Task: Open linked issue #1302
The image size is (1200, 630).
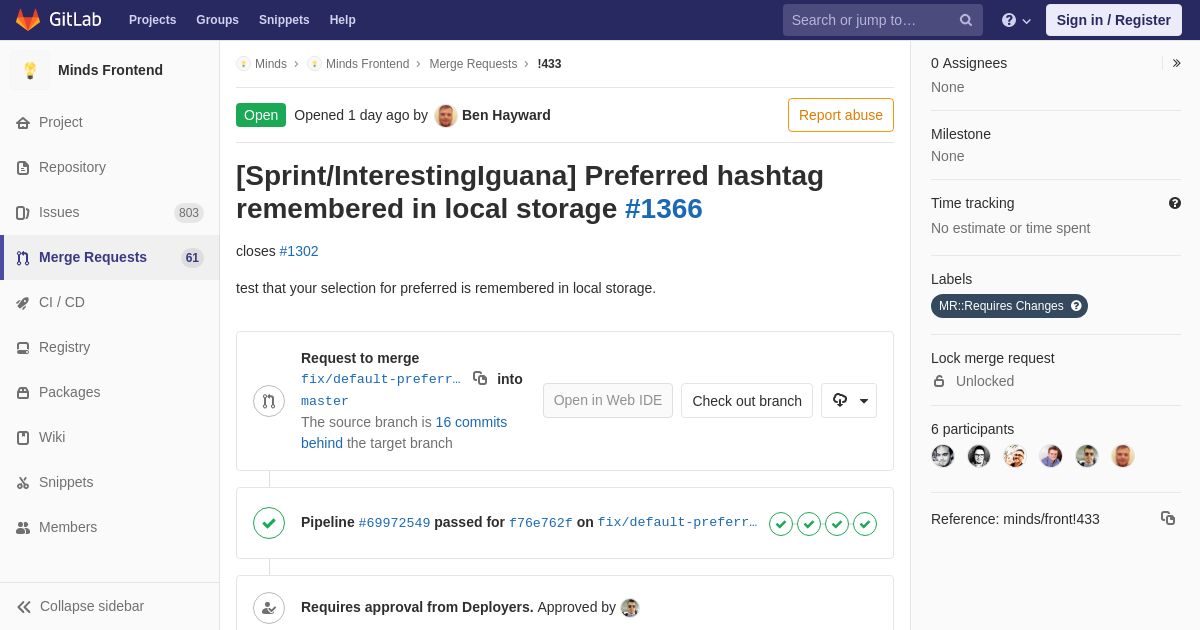Action: [299, 251]
